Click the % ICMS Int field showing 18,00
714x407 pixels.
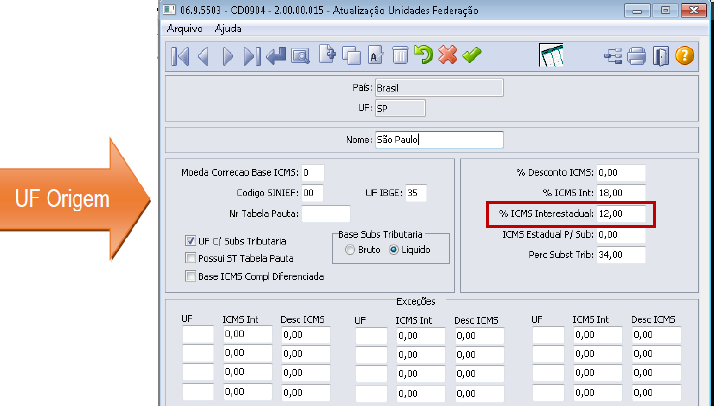621,193
